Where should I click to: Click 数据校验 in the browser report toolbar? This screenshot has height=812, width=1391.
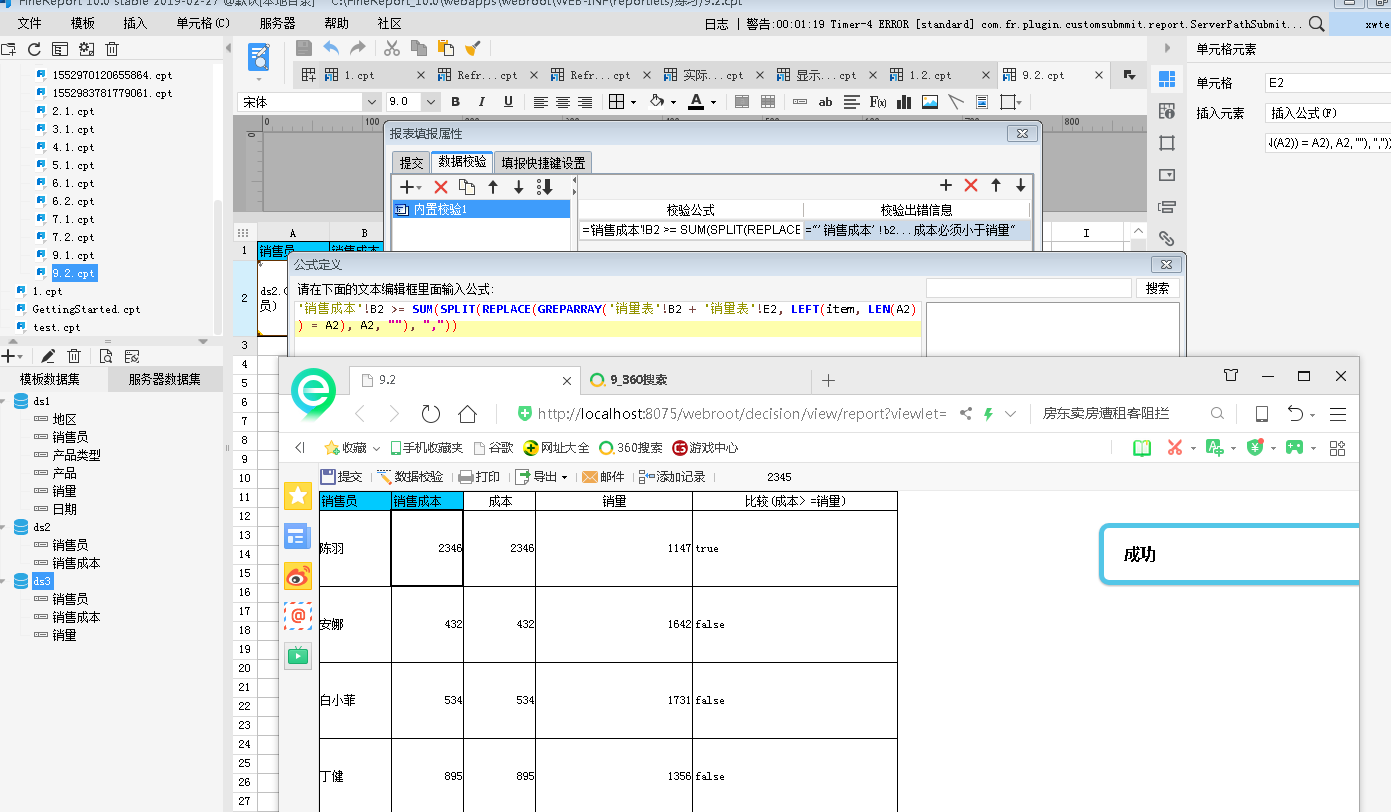410,477
